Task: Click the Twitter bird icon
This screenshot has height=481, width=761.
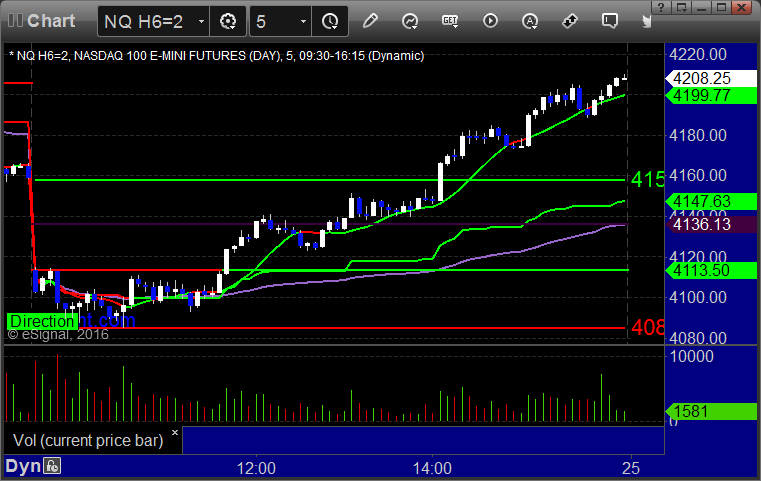Action: [x=646, y=21]
